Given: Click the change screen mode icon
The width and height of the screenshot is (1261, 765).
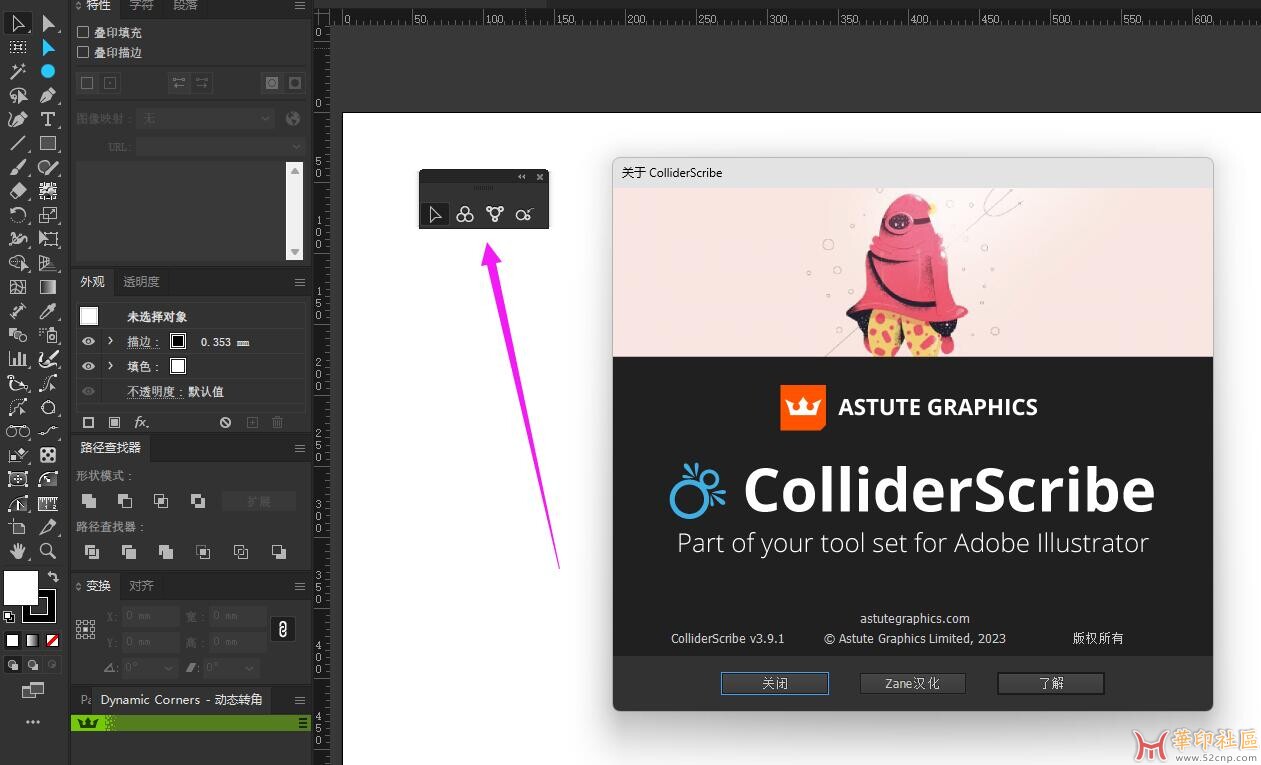Looking at the screenshot, I should 33,690.
